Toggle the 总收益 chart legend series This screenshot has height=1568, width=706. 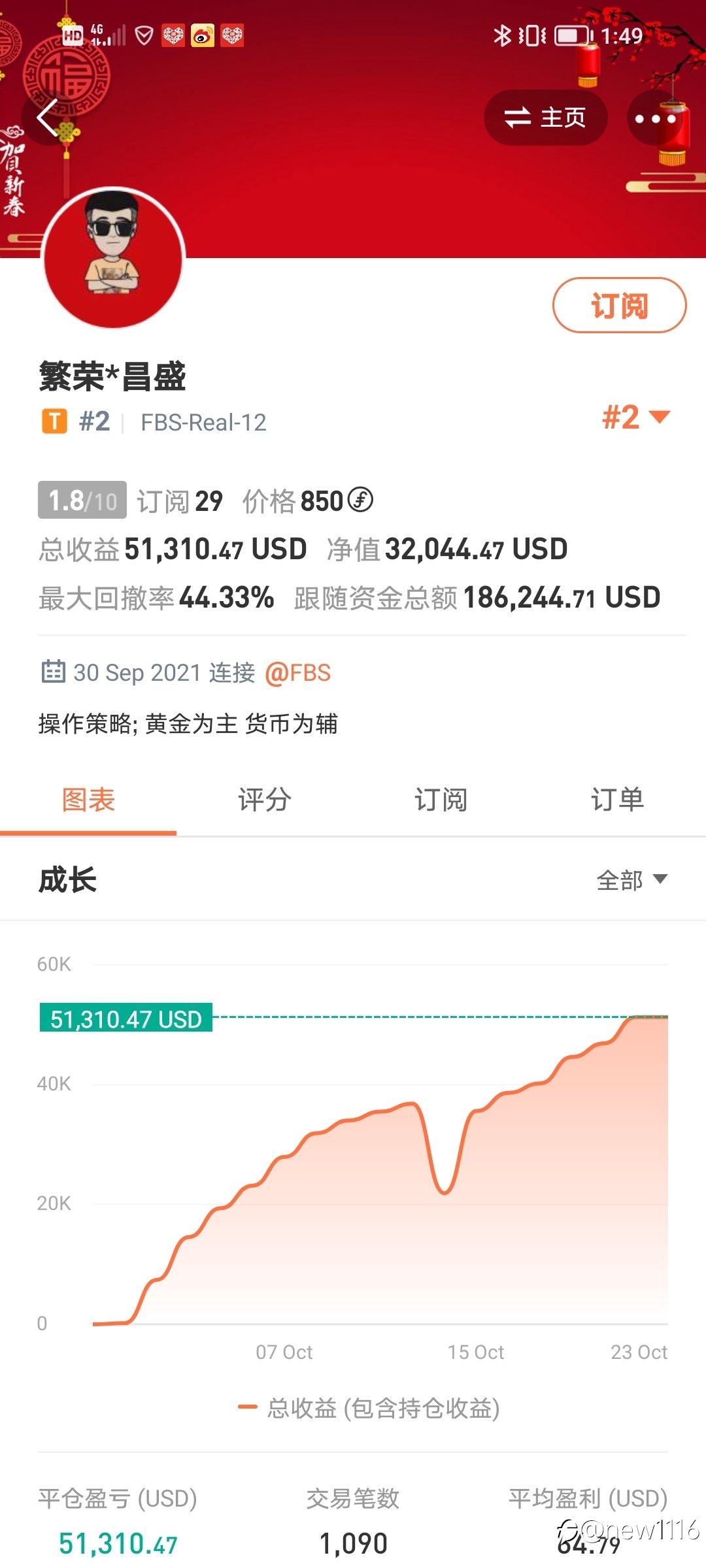[x=369, y=1408]
